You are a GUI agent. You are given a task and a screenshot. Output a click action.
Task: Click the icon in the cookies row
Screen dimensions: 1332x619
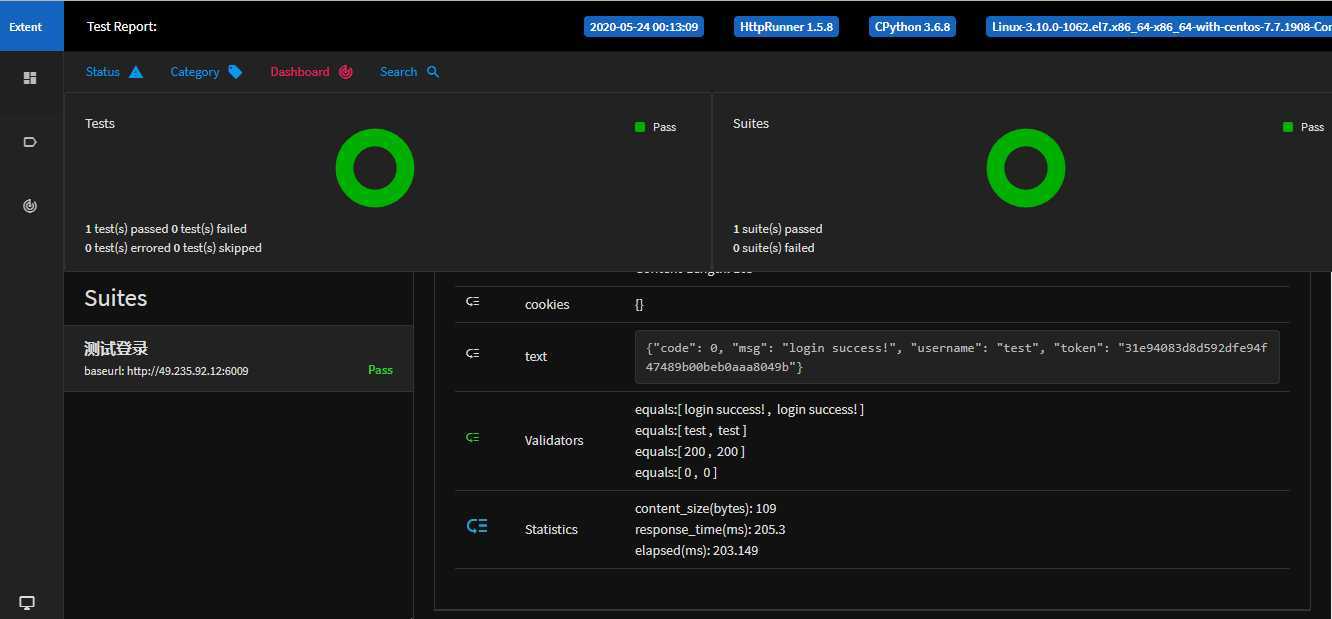click(473, 301)
